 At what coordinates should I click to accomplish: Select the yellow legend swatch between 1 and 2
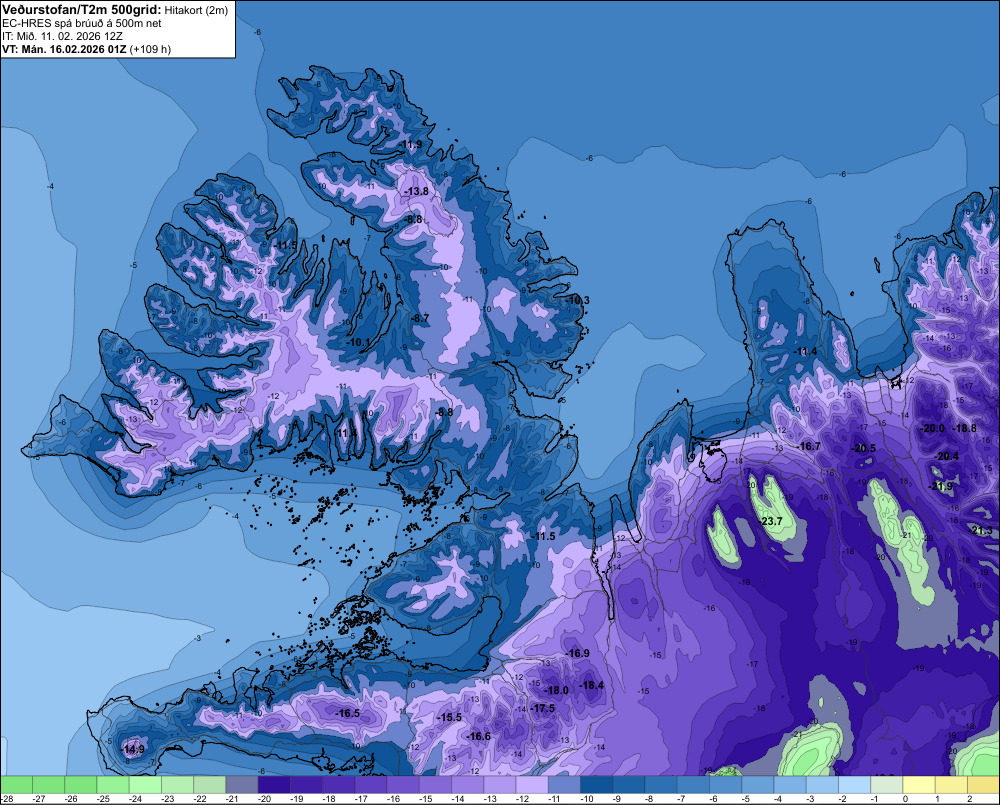click(x=950, y=785)
